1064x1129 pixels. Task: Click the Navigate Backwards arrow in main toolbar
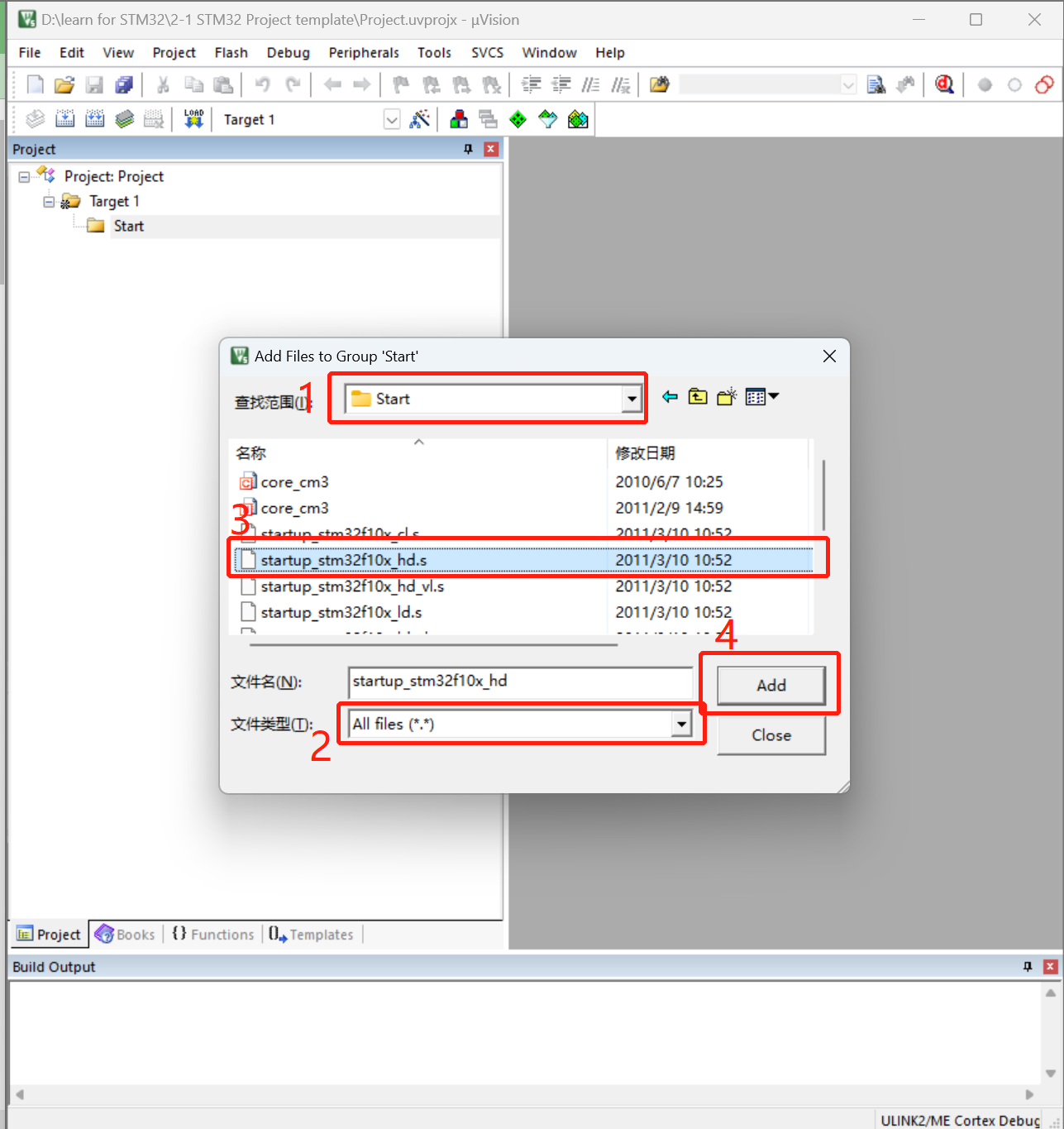tap(332, 84)
